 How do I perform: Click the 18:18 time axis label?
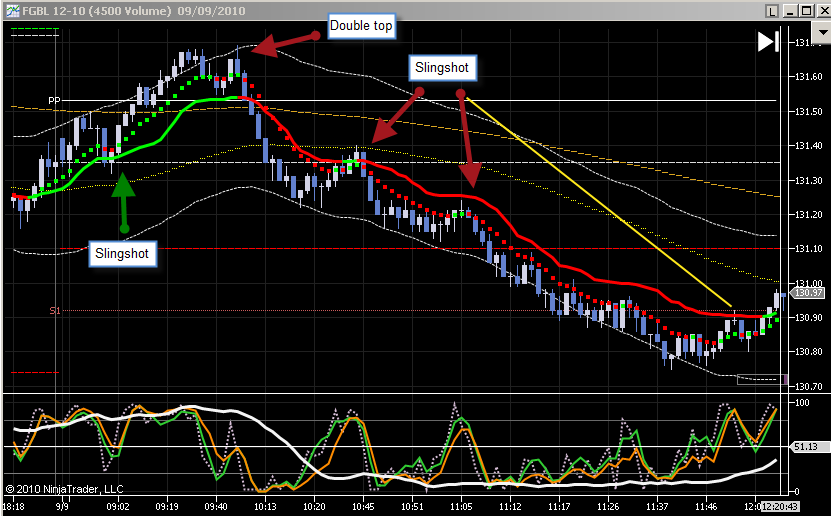13,506
